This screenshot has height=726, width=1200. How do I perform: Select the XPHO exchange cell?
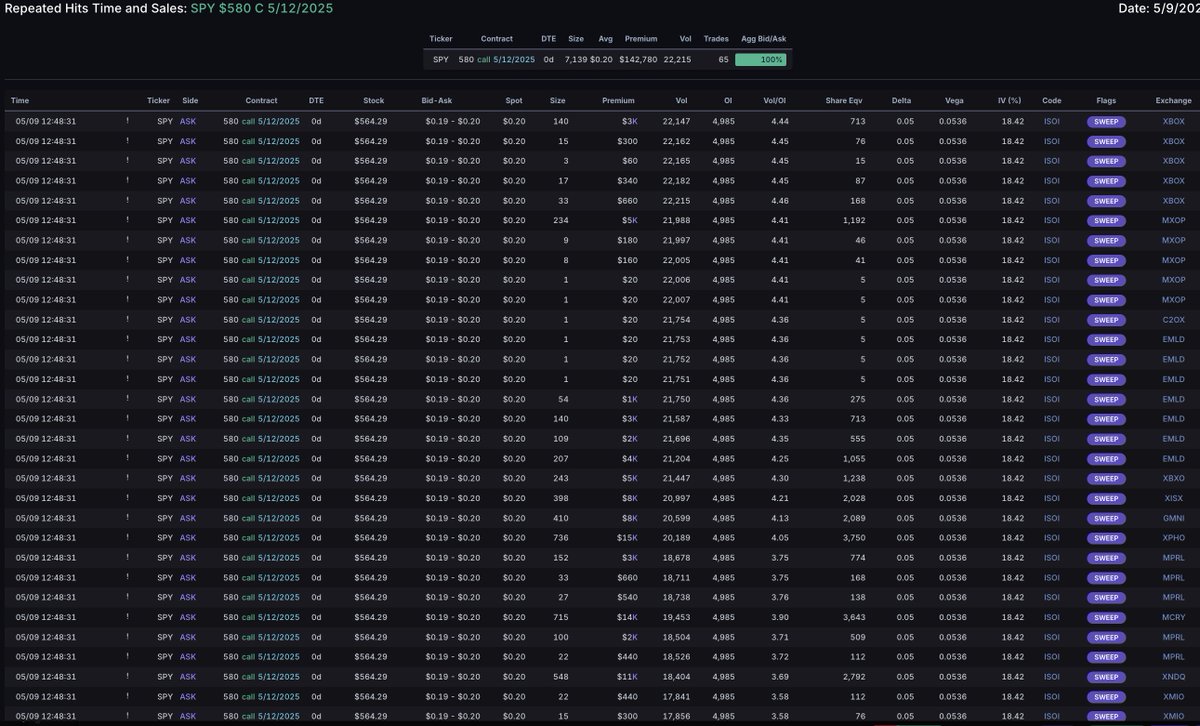click(x=1173, y=537)
